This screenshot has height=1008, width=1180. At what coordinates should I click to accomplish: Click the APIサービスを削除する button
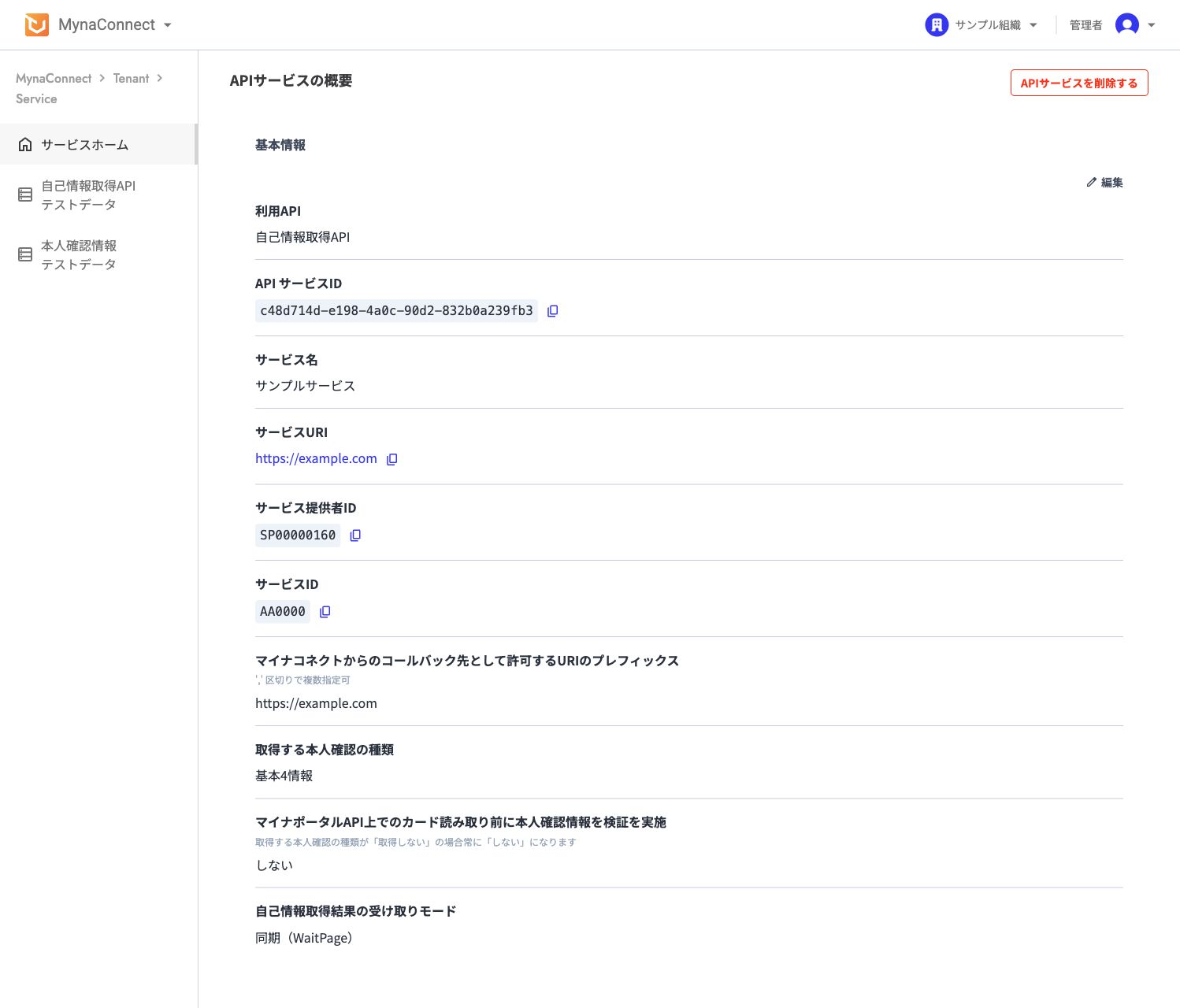point(1079,83)
